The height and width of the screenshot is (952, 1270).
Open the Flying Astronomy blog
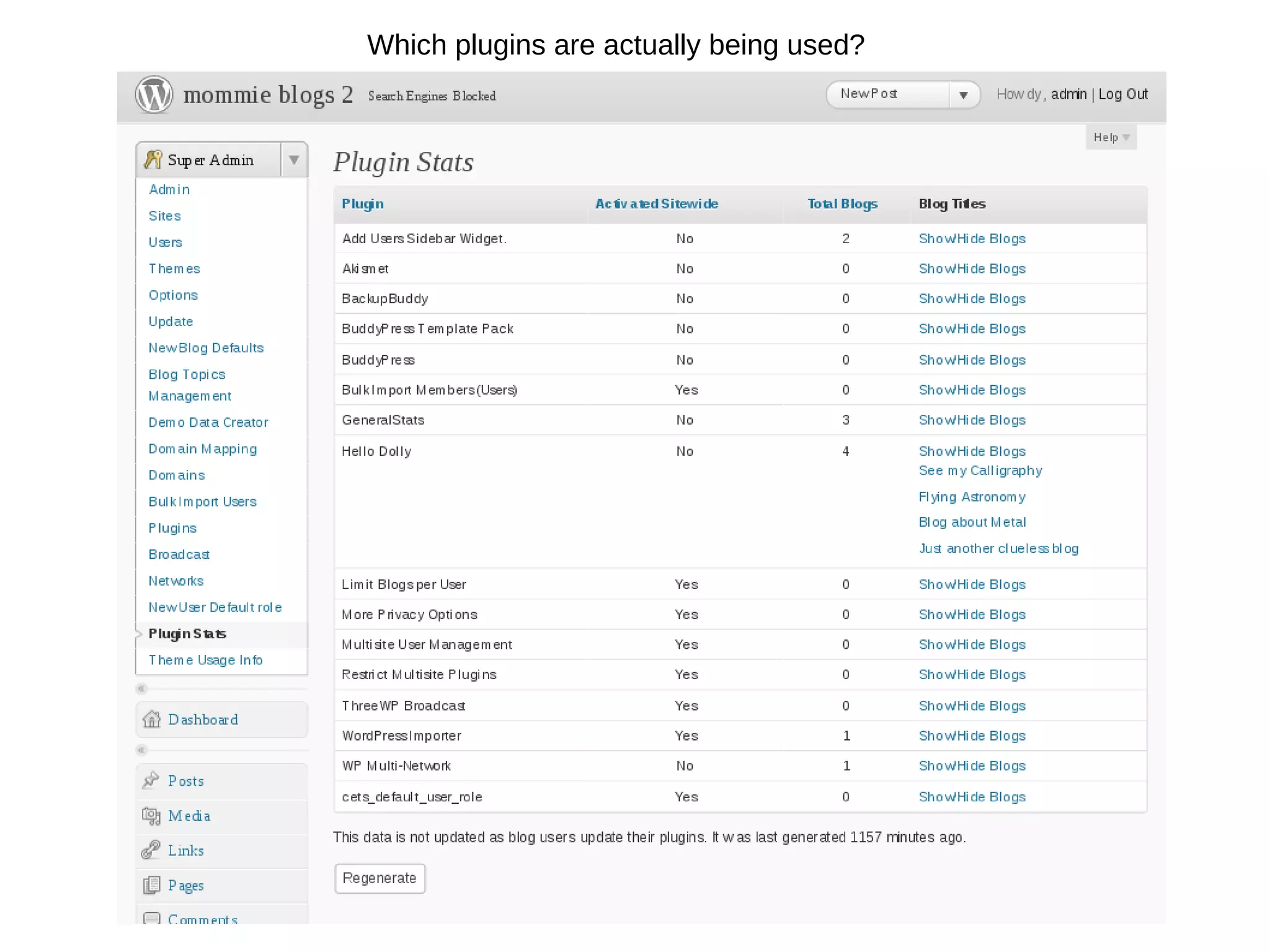tap(972, 497)
